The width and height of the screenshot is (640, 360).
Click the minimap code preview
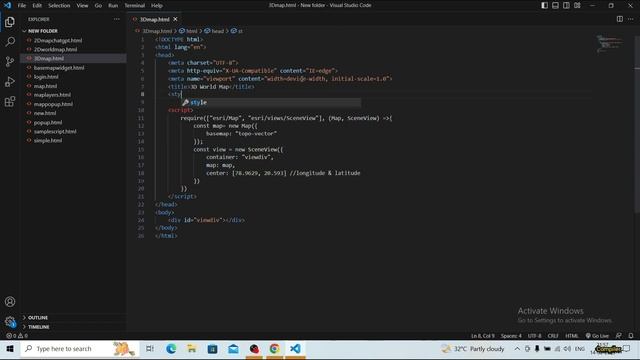pyautogui.click(x=610, y=44)
